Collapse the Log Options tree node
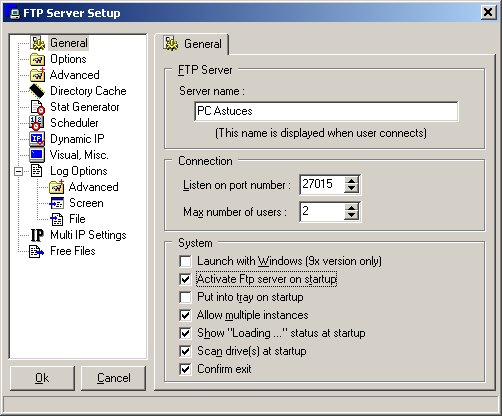This screenshot has height=416, width=502. (19, 171)
